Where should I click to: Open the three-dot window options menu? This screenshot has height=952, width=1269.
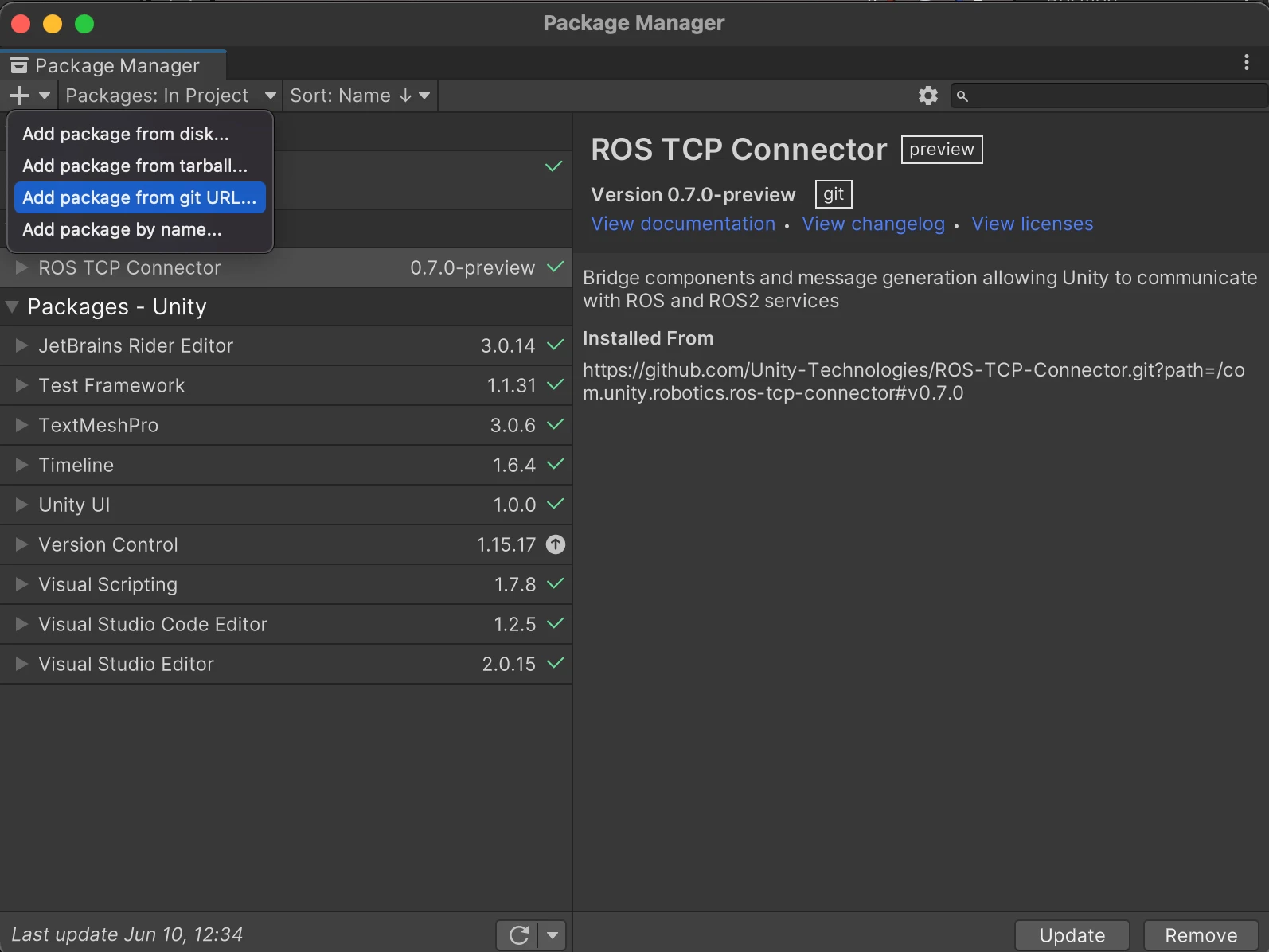click(1247, 63)
